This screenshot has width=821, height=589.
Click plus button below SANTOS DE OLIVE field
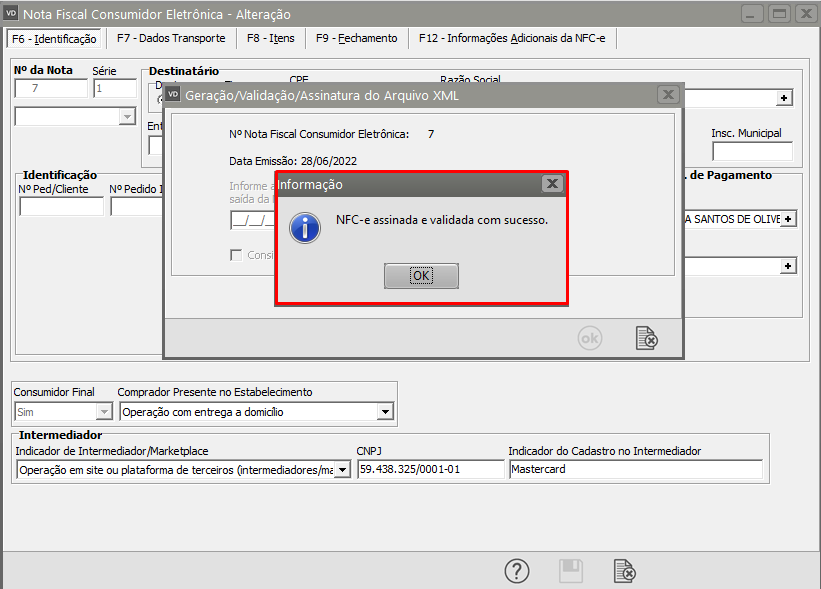(788, 266)
